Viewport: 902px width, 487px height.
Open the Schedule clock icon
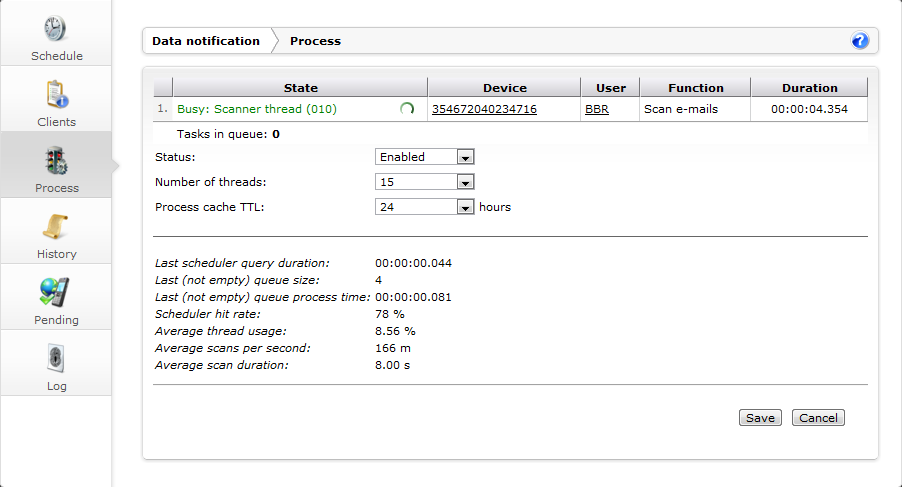pos(56,29)
